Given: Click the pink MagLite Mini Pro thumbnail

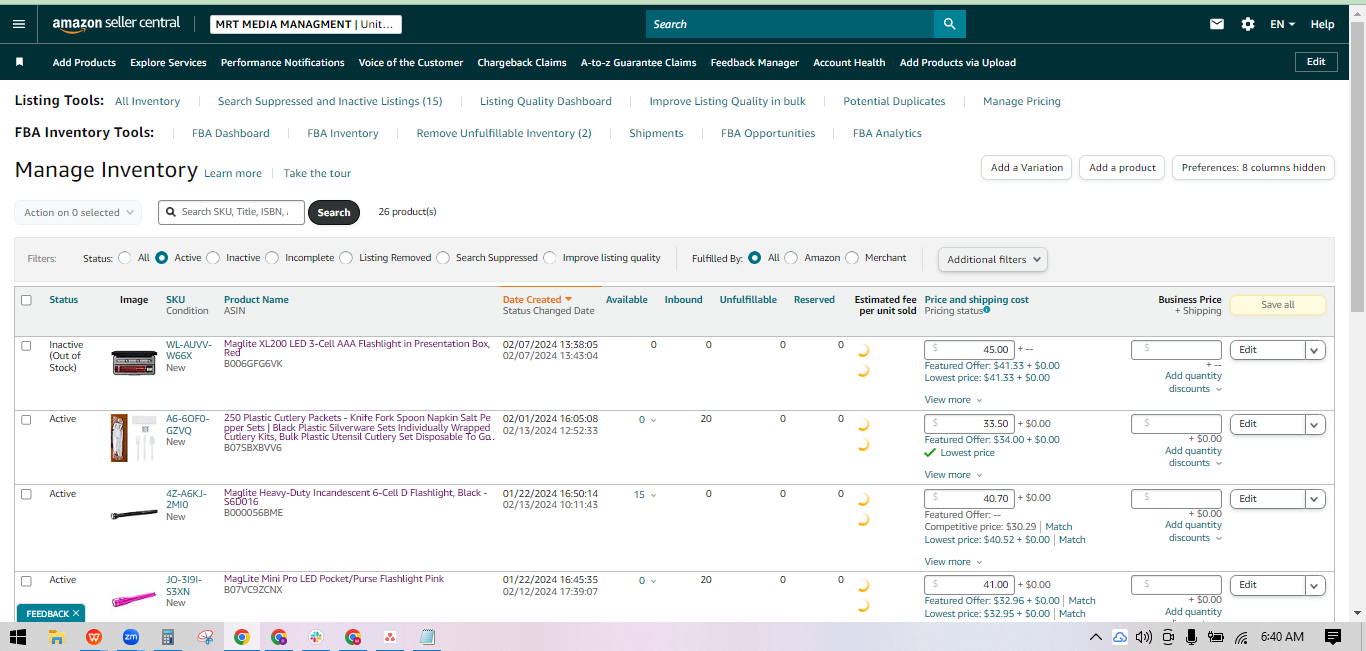Looking at the screenshot, I should tap(134, 599).
